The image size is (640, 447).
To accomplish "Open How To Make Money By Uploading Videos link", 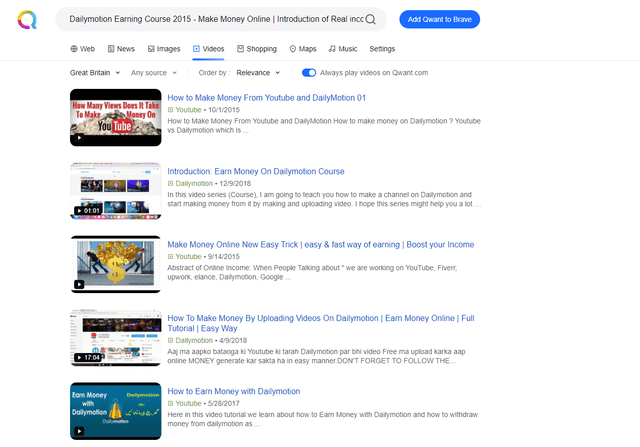I will tap(321, 323).
